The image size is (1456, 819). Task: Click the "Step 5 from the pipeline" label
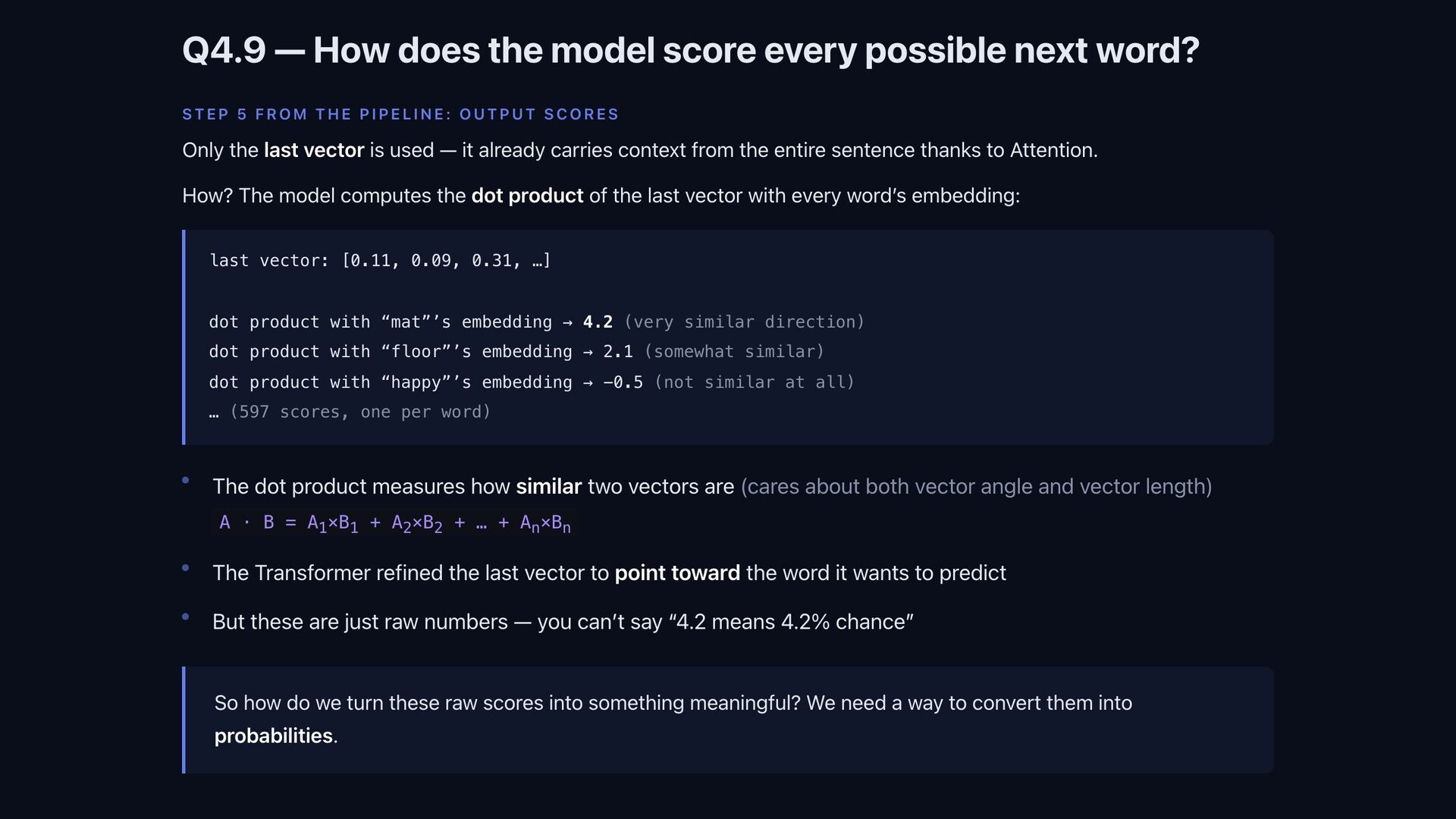point(400,115)
